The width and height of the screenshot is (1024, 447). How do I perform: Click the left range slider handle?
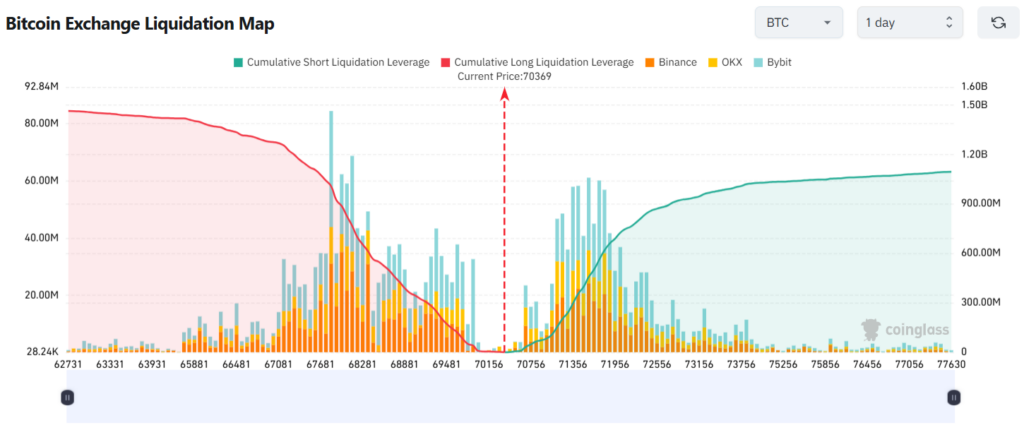click(x=67, y=397)
